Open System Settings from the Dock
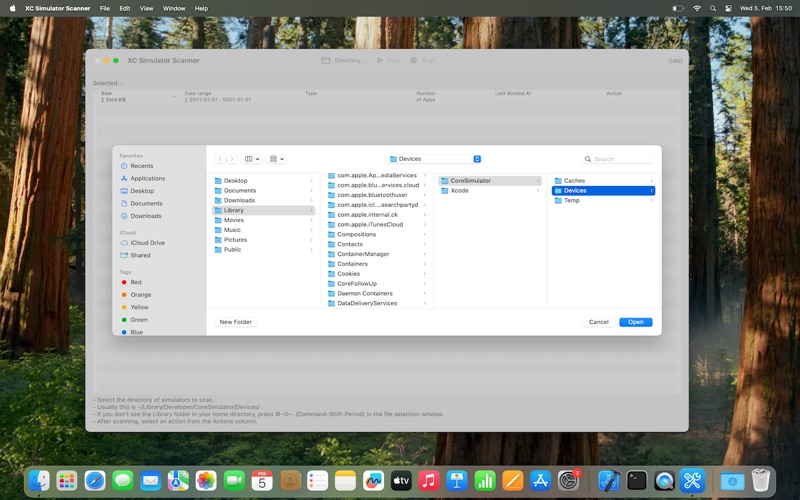800x500 pixels. pos(568,481)
